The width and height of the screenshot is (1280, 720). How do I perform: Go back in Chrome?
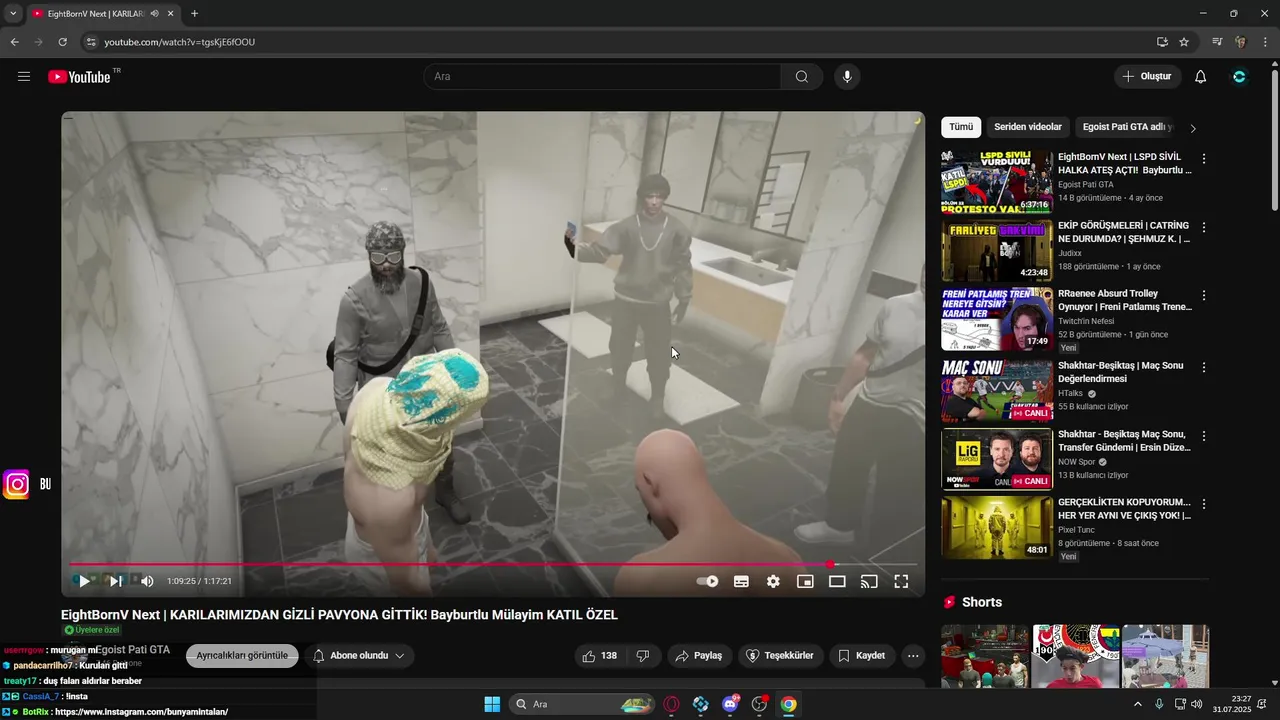coord(14,42)
